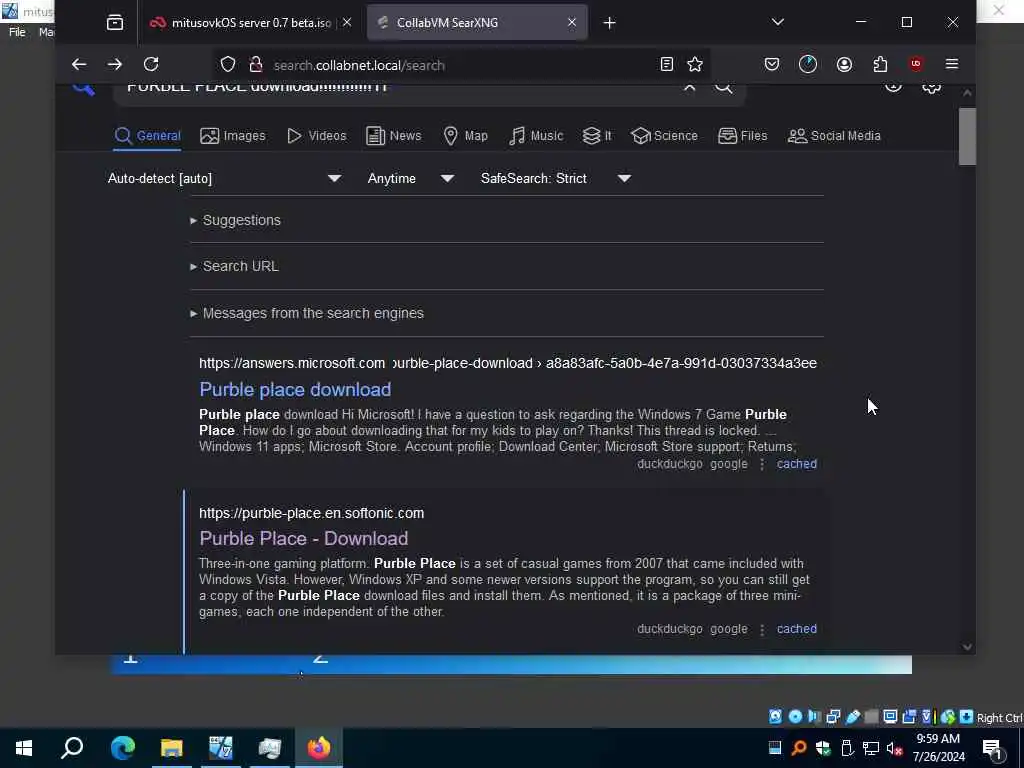This screenshot has height=768, width=1024.
Task: Go forward with Firefox forward arrow
Action: point(115,64)
